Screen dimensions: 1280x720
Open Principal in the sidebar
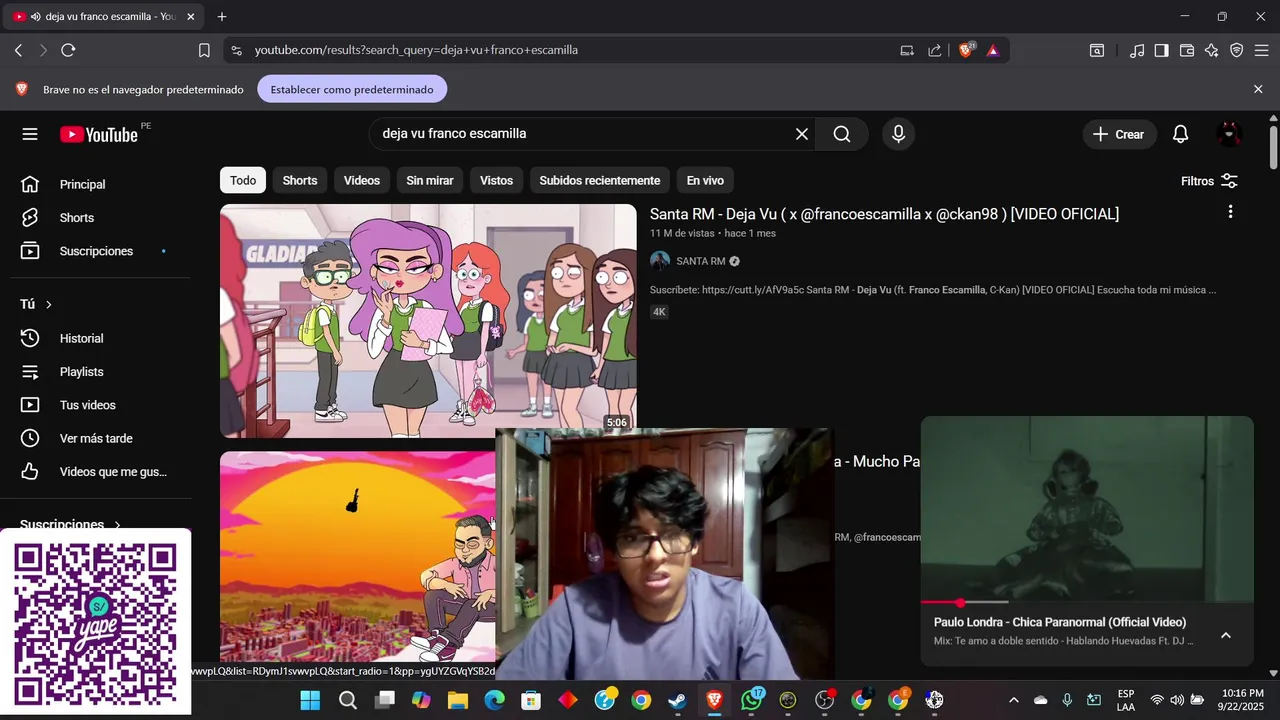click(96, 184)
